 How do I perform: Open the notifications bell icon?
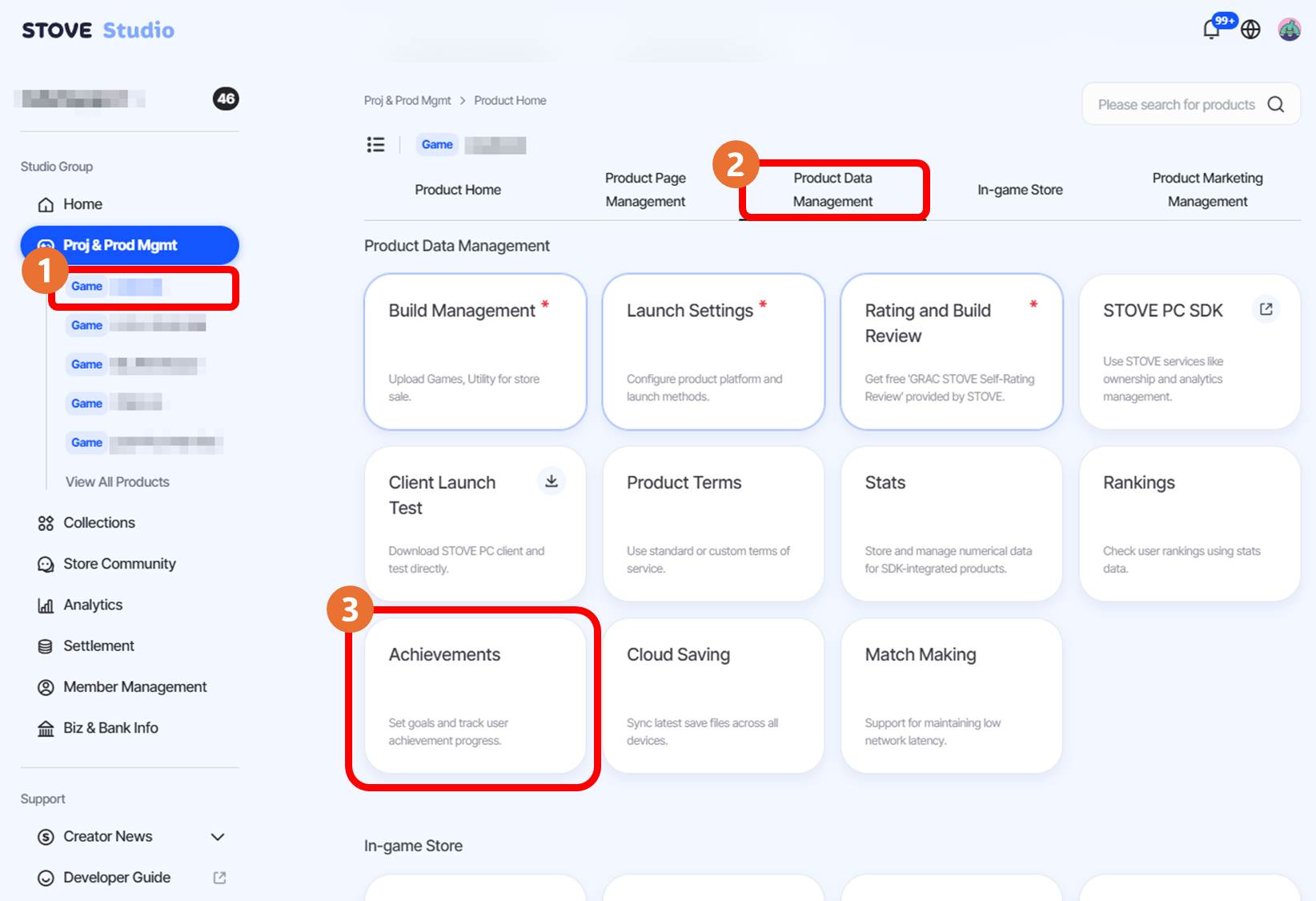coord(1212,30)
